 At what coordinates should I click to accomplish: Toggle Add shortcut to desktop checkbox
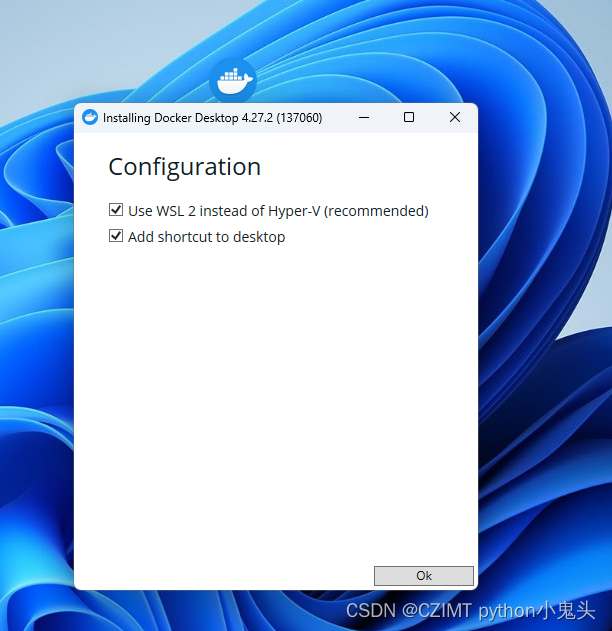click(x=116, y=236)
